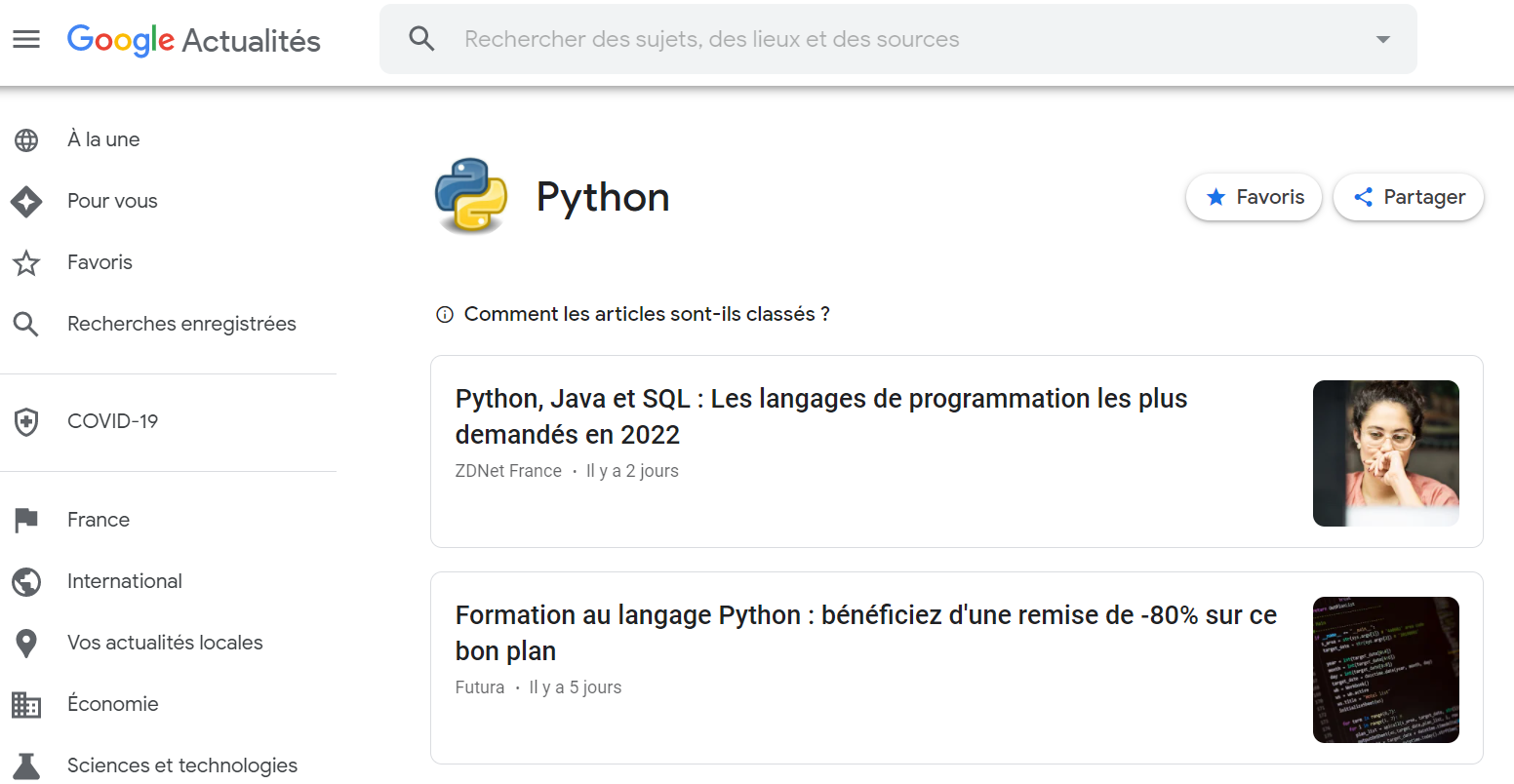Expand the search options dropdown arrow
This screenshot has height=784, width=1514.
1382,39
